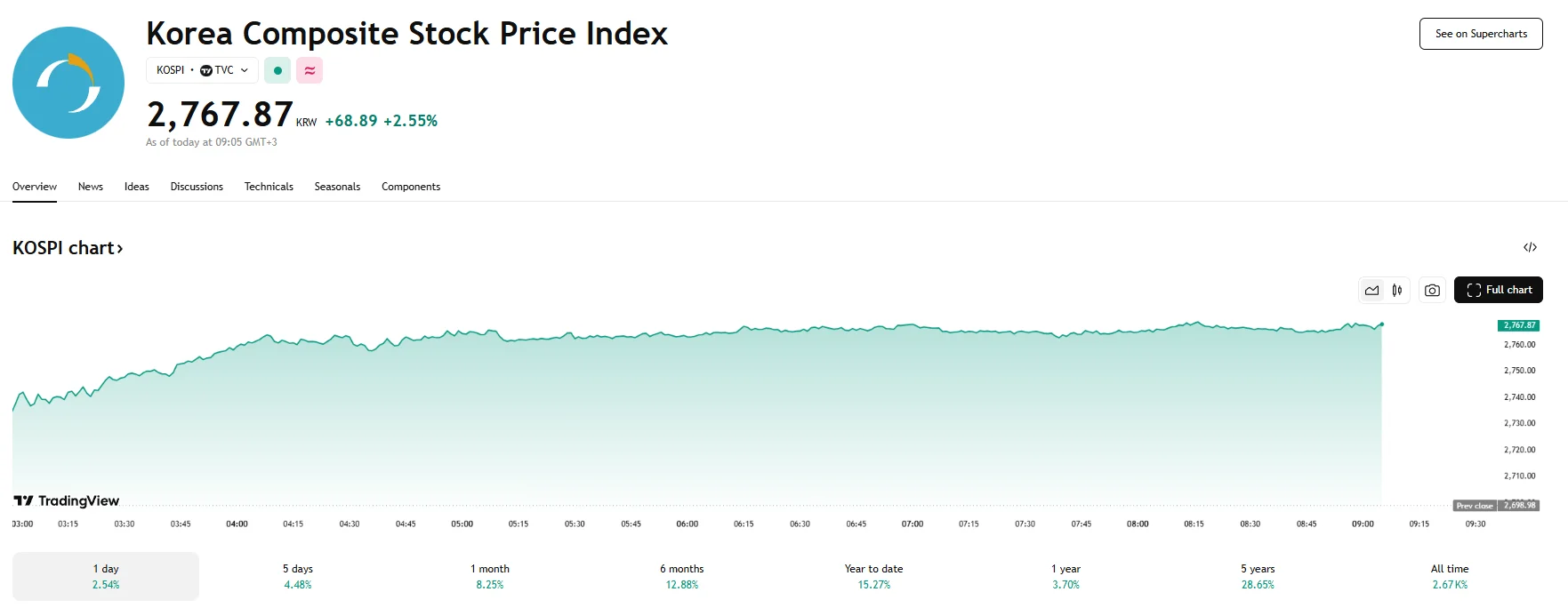Open the KOSPI TVC symbol dropdown
Image resolution: width=1568 pixels, height=616 pixels.
[x=202, y=69]
